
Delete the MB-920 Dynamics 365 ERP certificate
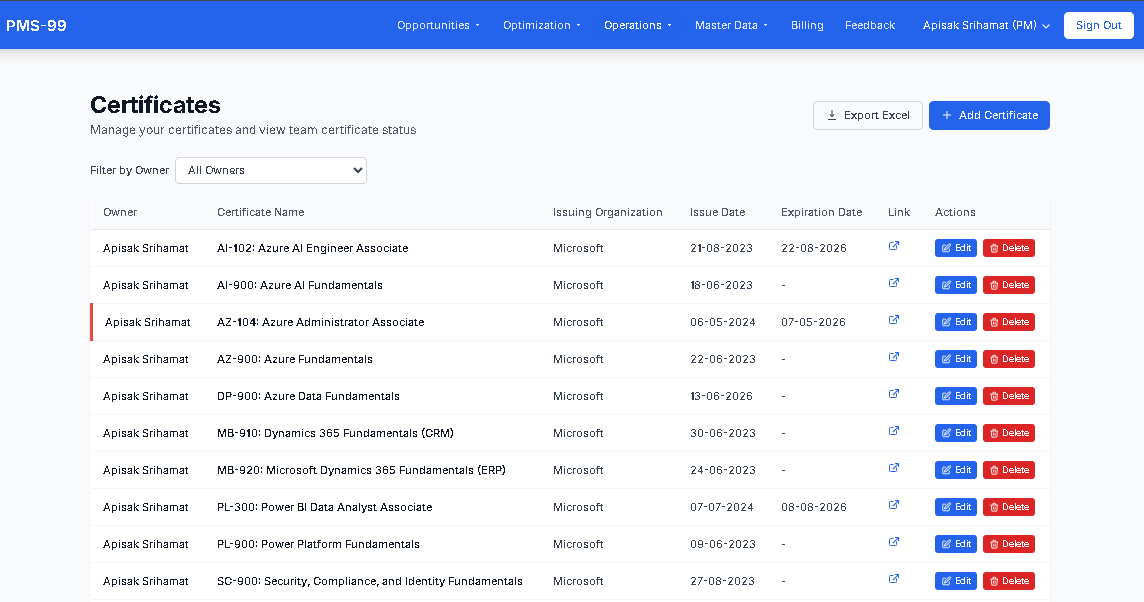(1008, 470)
